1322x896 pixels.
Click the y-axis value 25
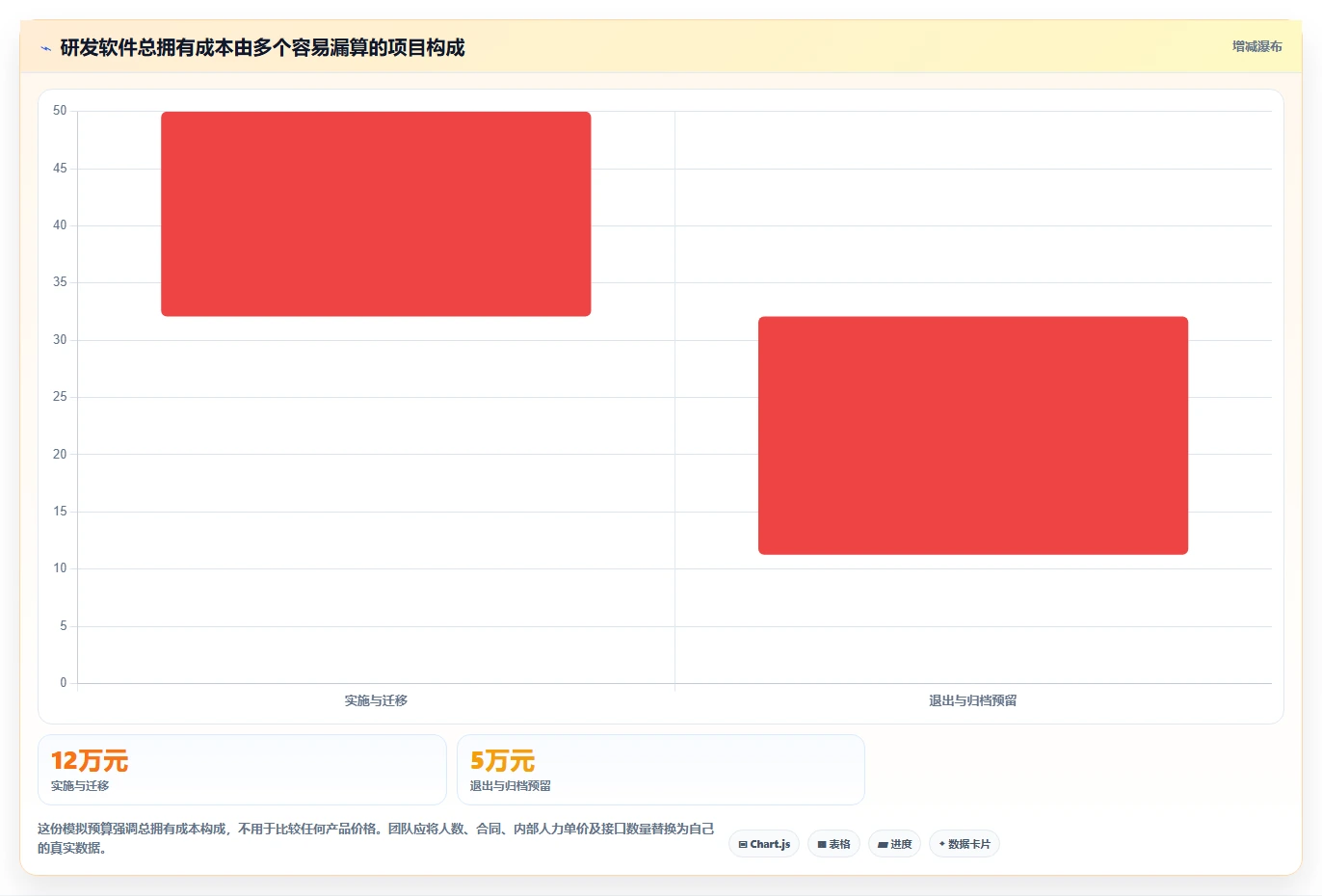pyautogui.click(x=60, y=397)
